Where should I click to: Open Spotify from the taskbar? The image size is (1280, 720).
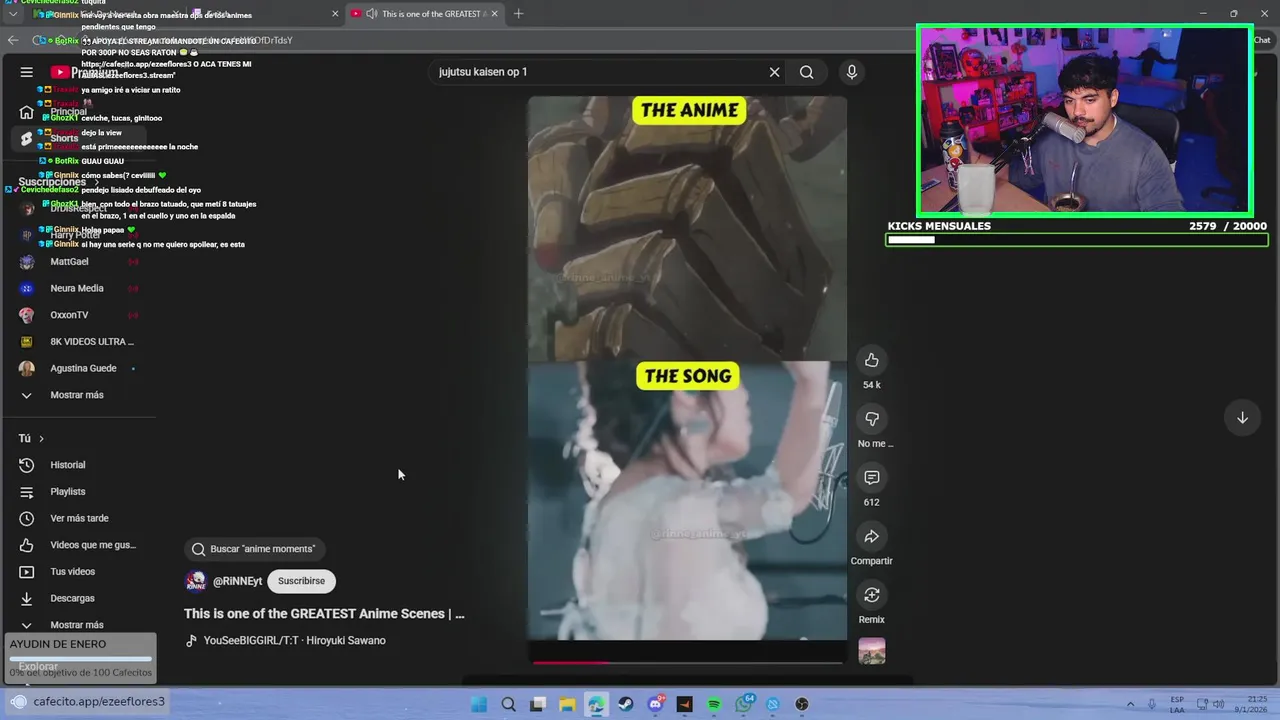(x=714, y=704)
